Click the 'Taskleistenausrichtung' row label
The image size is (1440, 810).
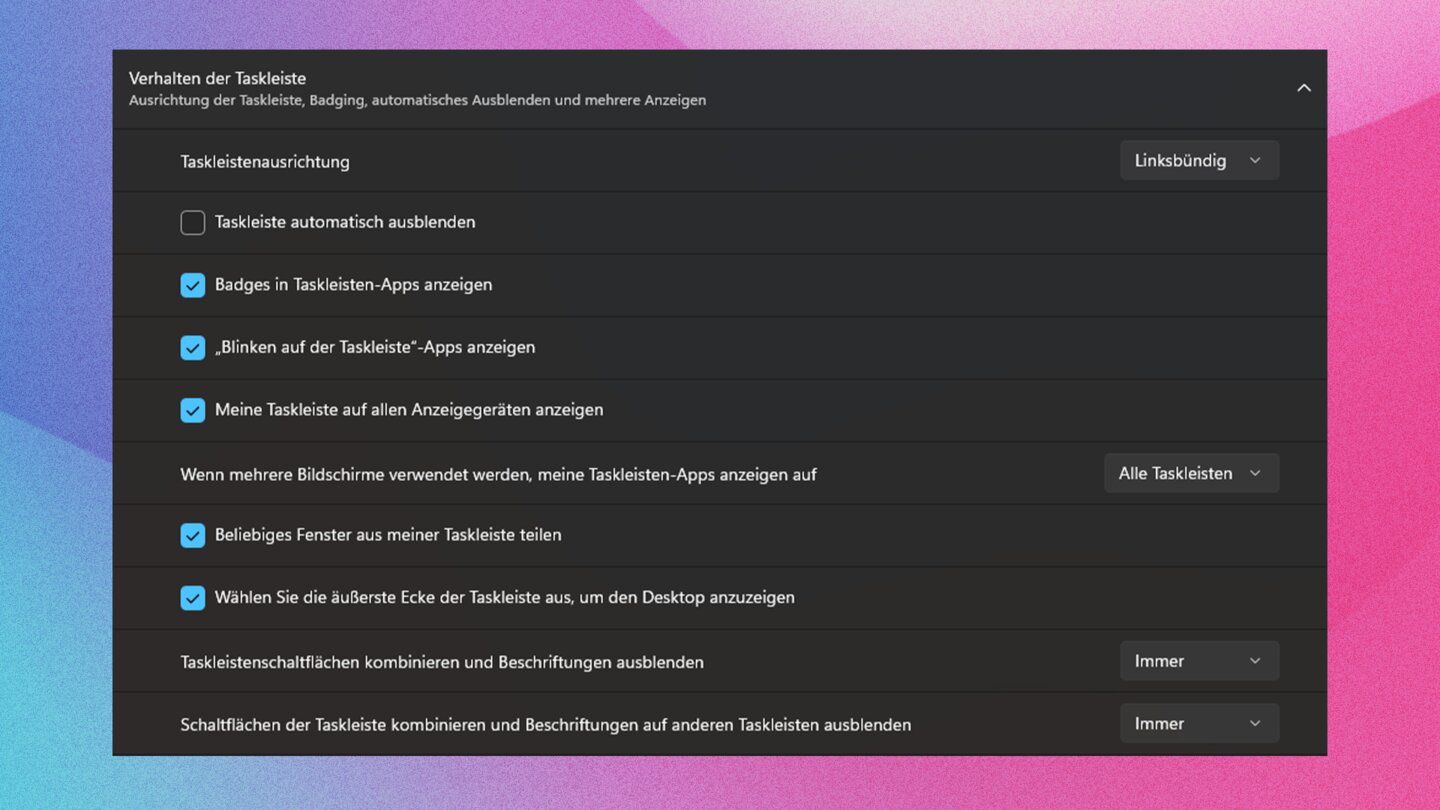click(265, 162)
